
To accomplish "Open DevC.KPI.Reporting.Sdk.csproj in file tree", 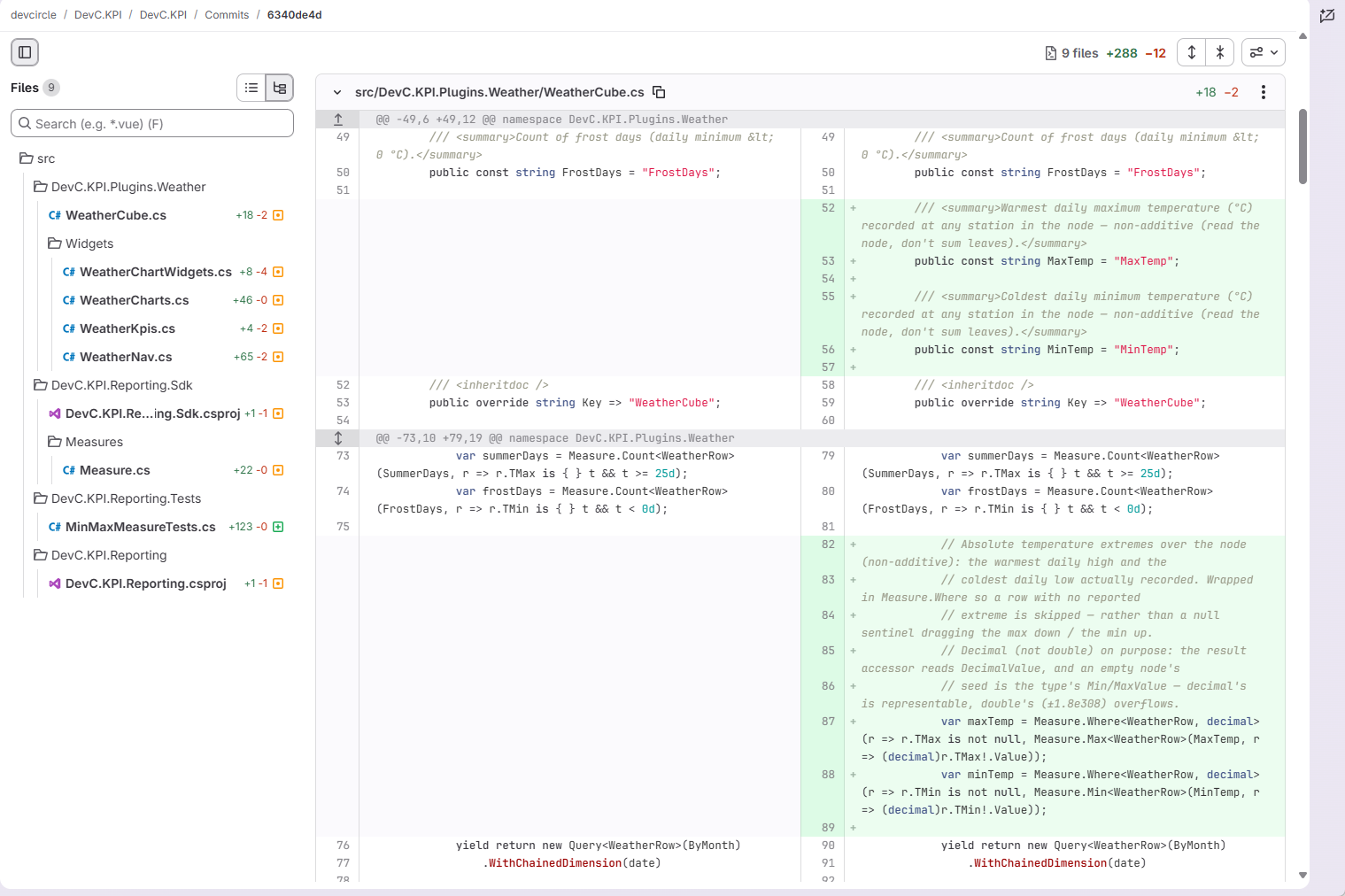I will 152,413.
